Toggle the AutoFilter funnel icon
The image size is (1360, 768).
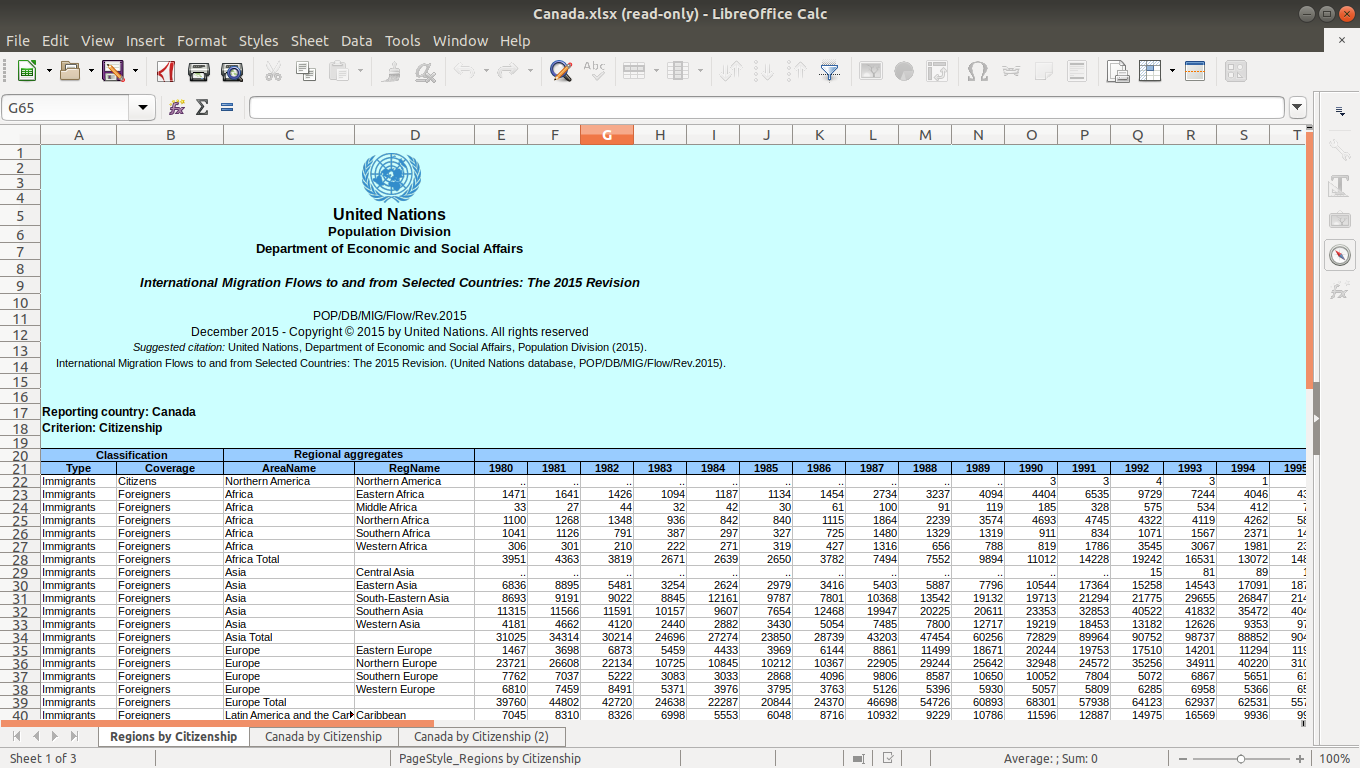click(830, 71)
